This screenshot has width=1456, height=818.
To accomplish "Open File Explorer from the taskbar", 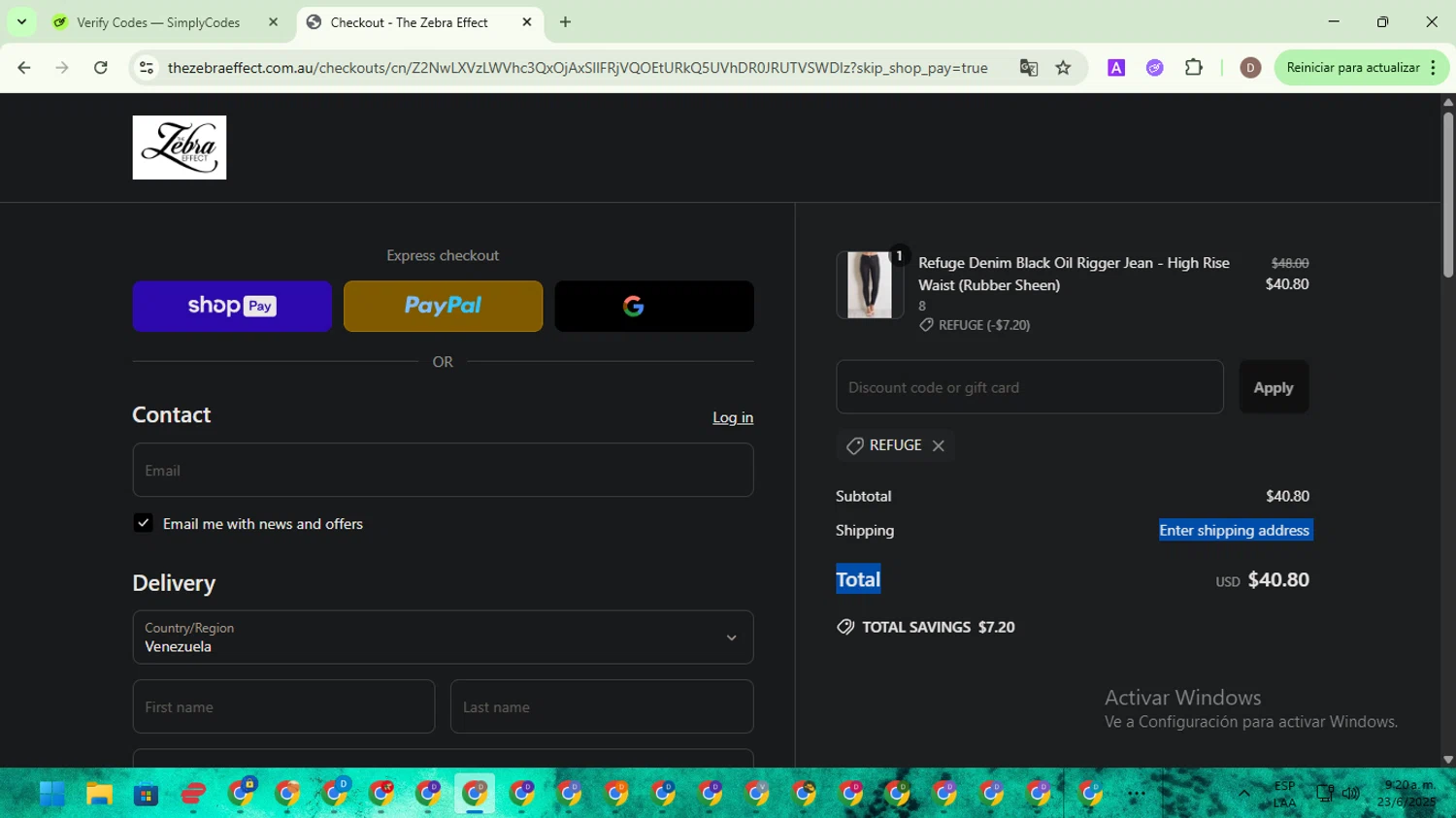I will [x=99, y=795].
